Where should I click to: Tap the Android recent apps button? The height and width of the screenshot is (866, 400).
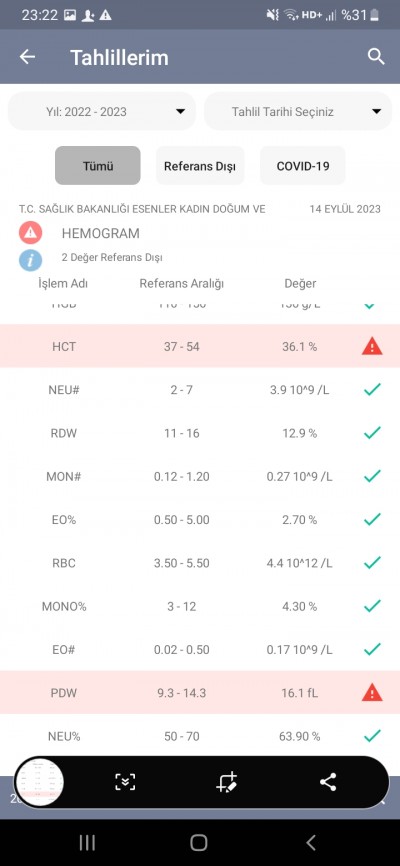[x=87, y=842]
